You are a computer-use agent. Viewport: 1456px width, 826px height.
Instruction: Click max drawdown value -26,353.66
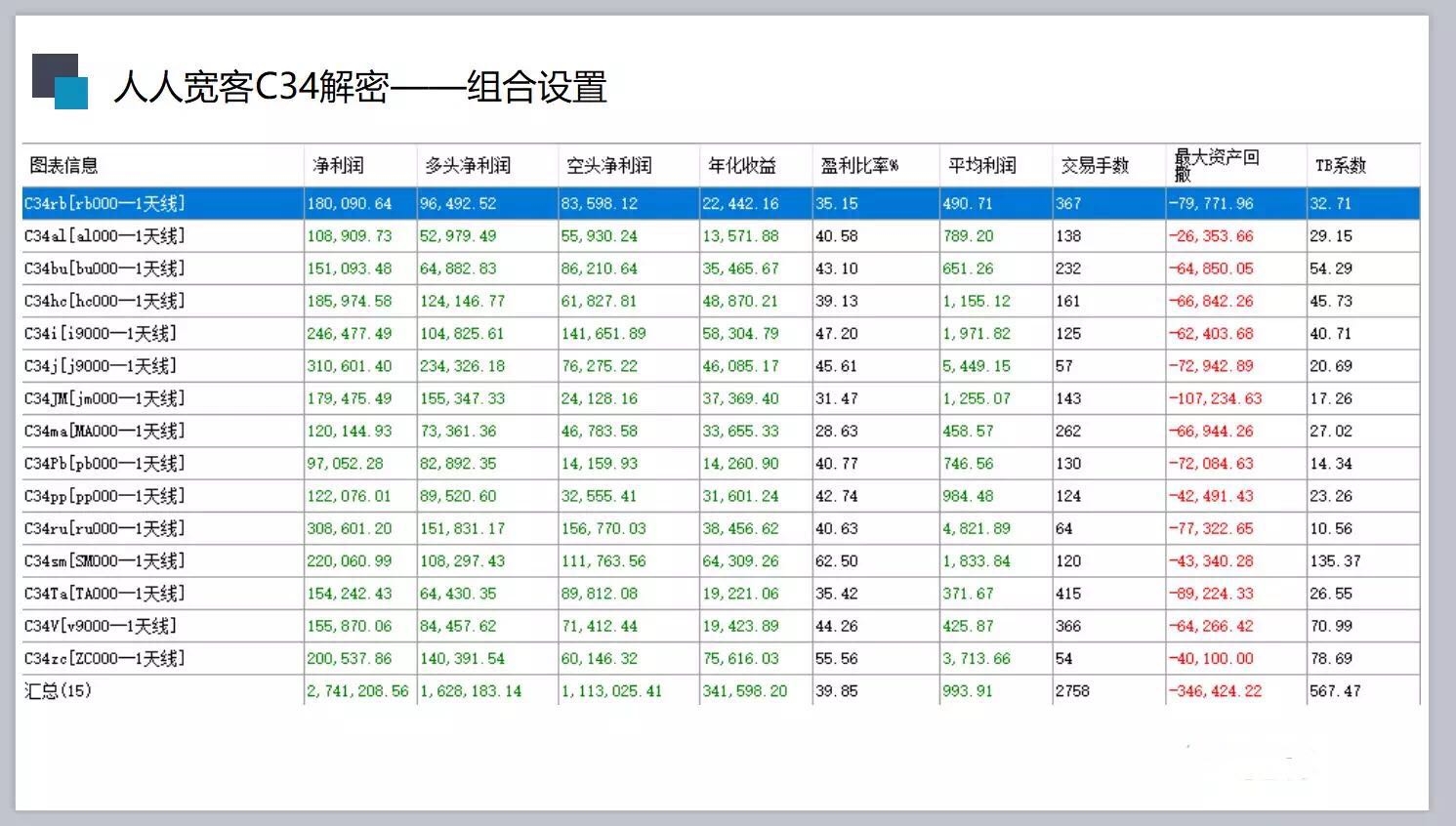(1211, 236)
